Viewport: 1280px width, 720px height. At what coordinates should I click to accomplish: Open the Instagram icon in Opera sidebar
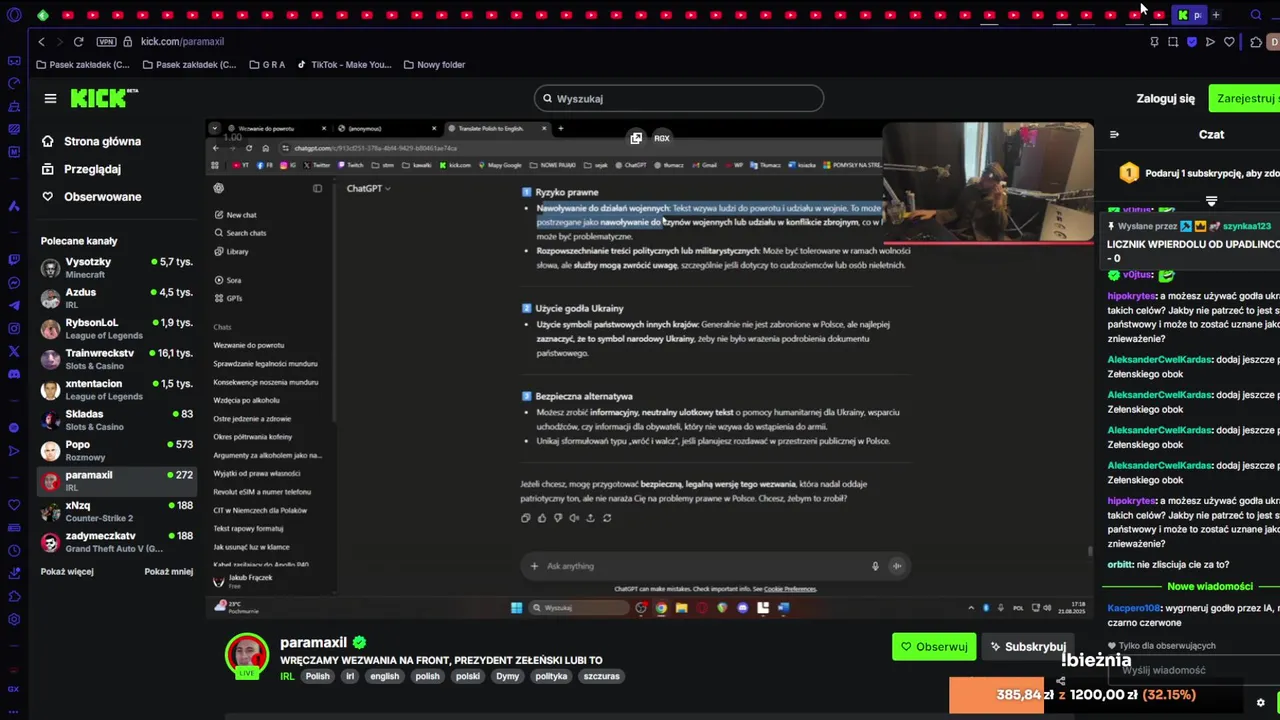(14, 328)
